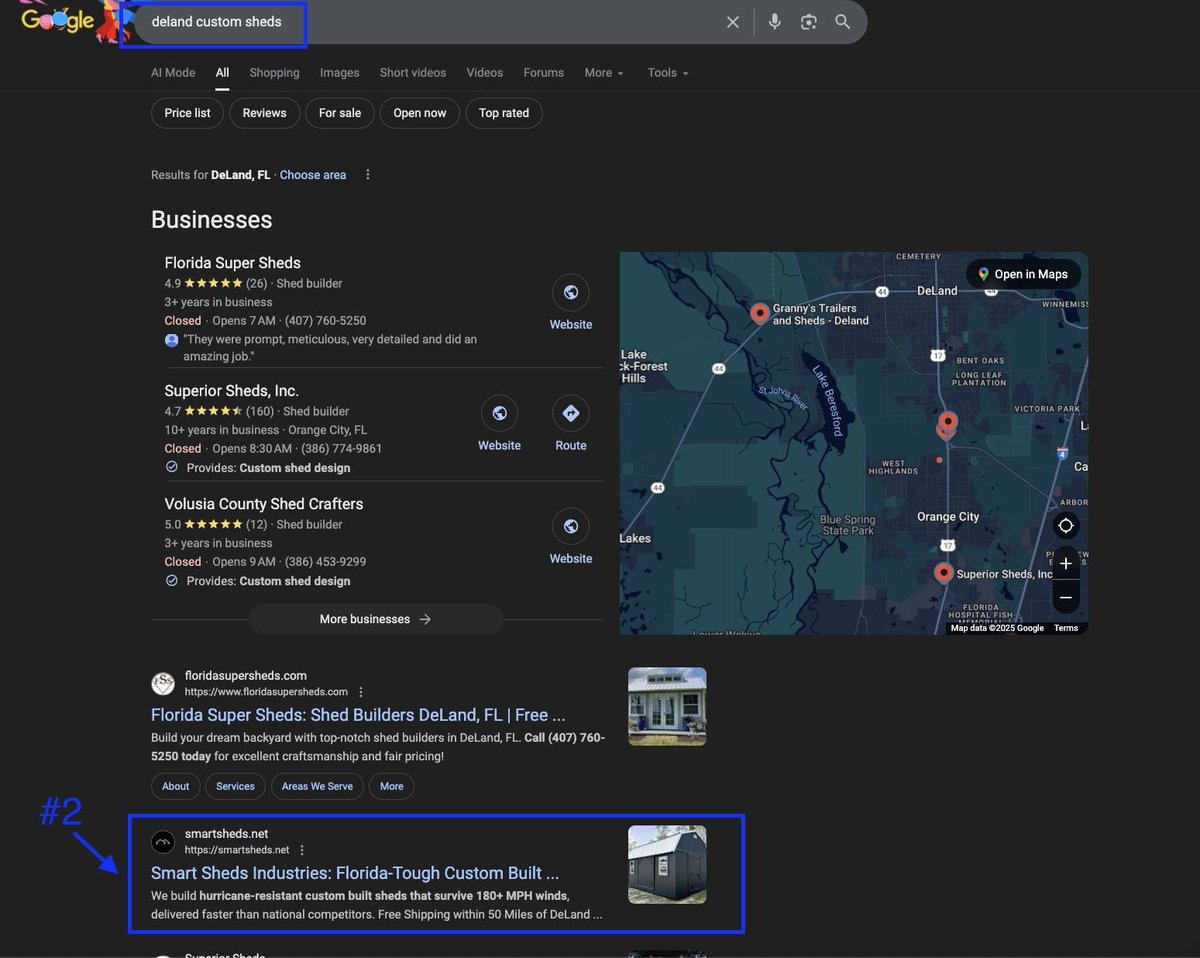The width and height of the screenshot is (1200, 958).
Task: Click the Areas We Serve sitelink chip
Action: (317, 786)
